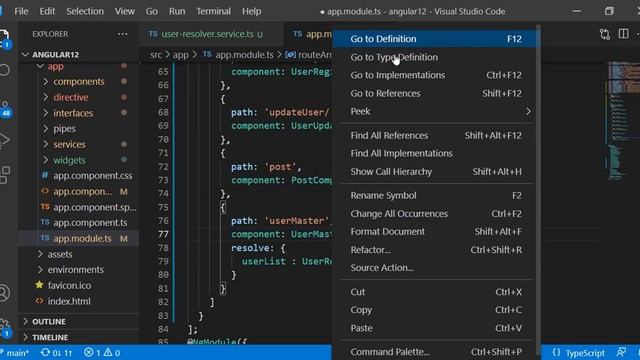Collapse the app folder
Viewport: 640px width, 360px height.
tap(79, 66)
